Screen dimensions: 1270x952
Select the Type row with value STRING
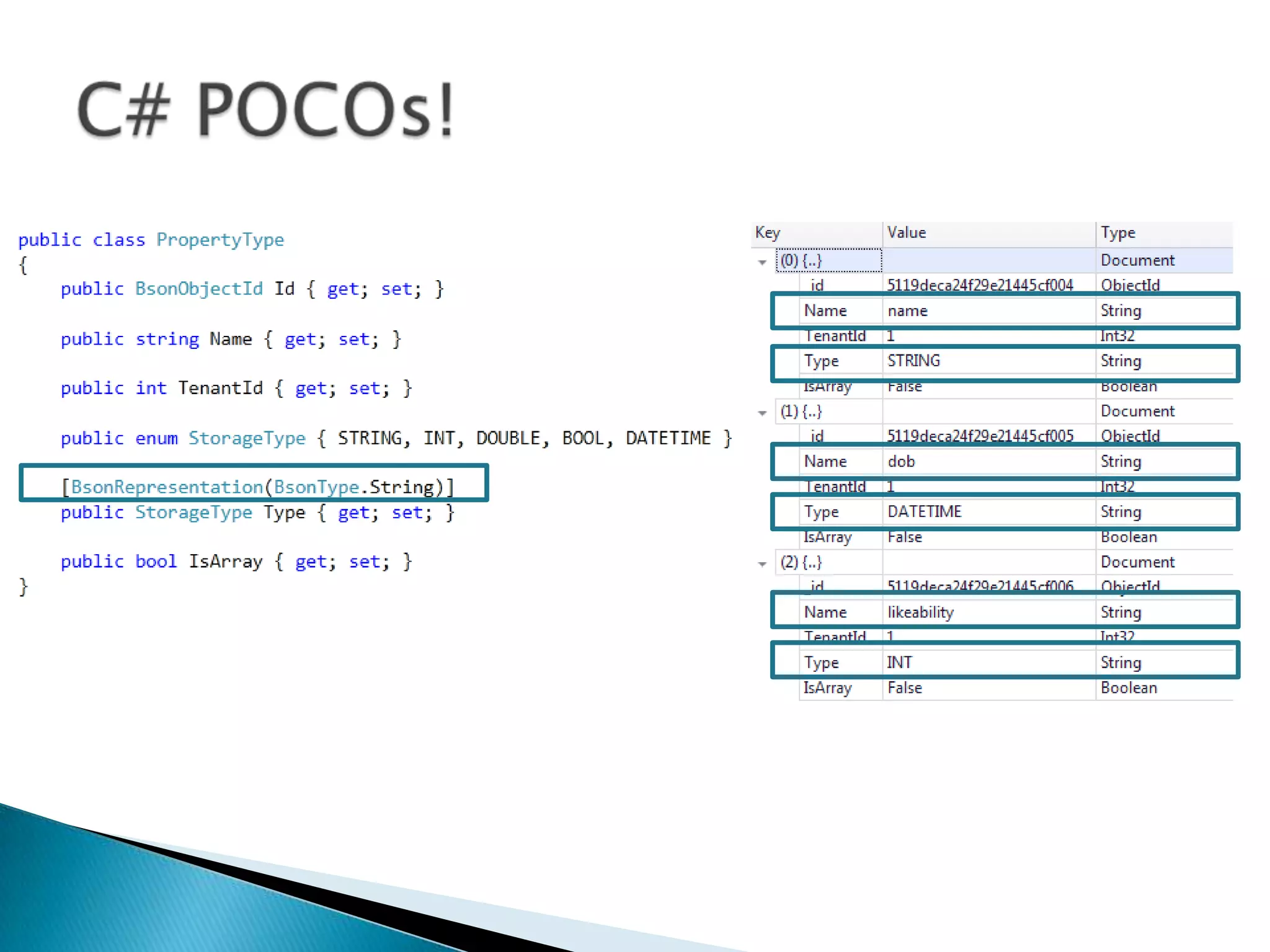pyautogui.click(x=913, y=361)
